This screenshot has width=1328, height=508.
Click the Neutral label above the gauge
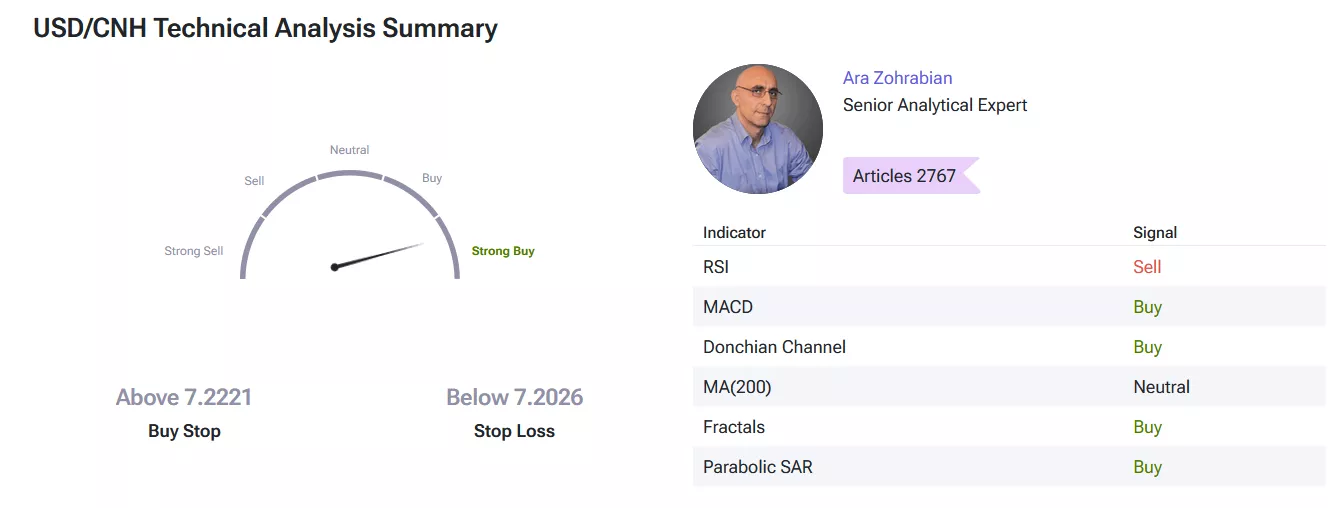click(350, 150)
